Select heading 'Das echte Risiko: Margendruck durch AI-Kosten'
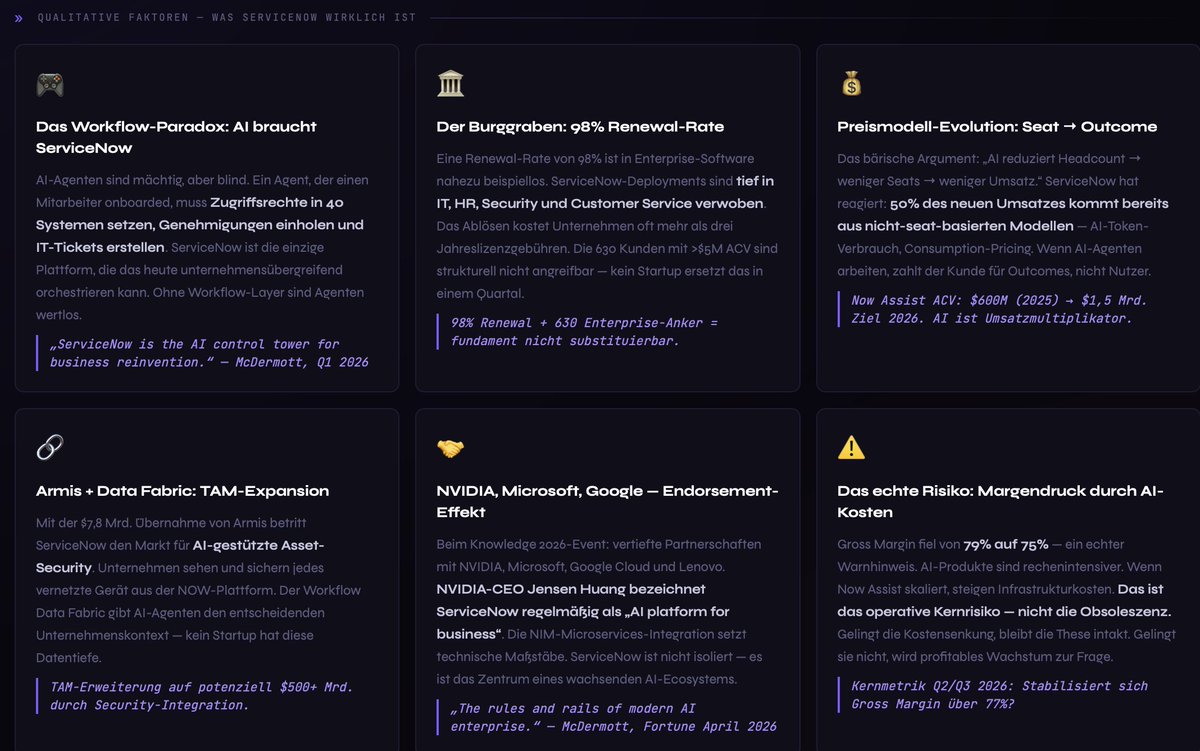1200x751 pixels. pos(1000,501)
